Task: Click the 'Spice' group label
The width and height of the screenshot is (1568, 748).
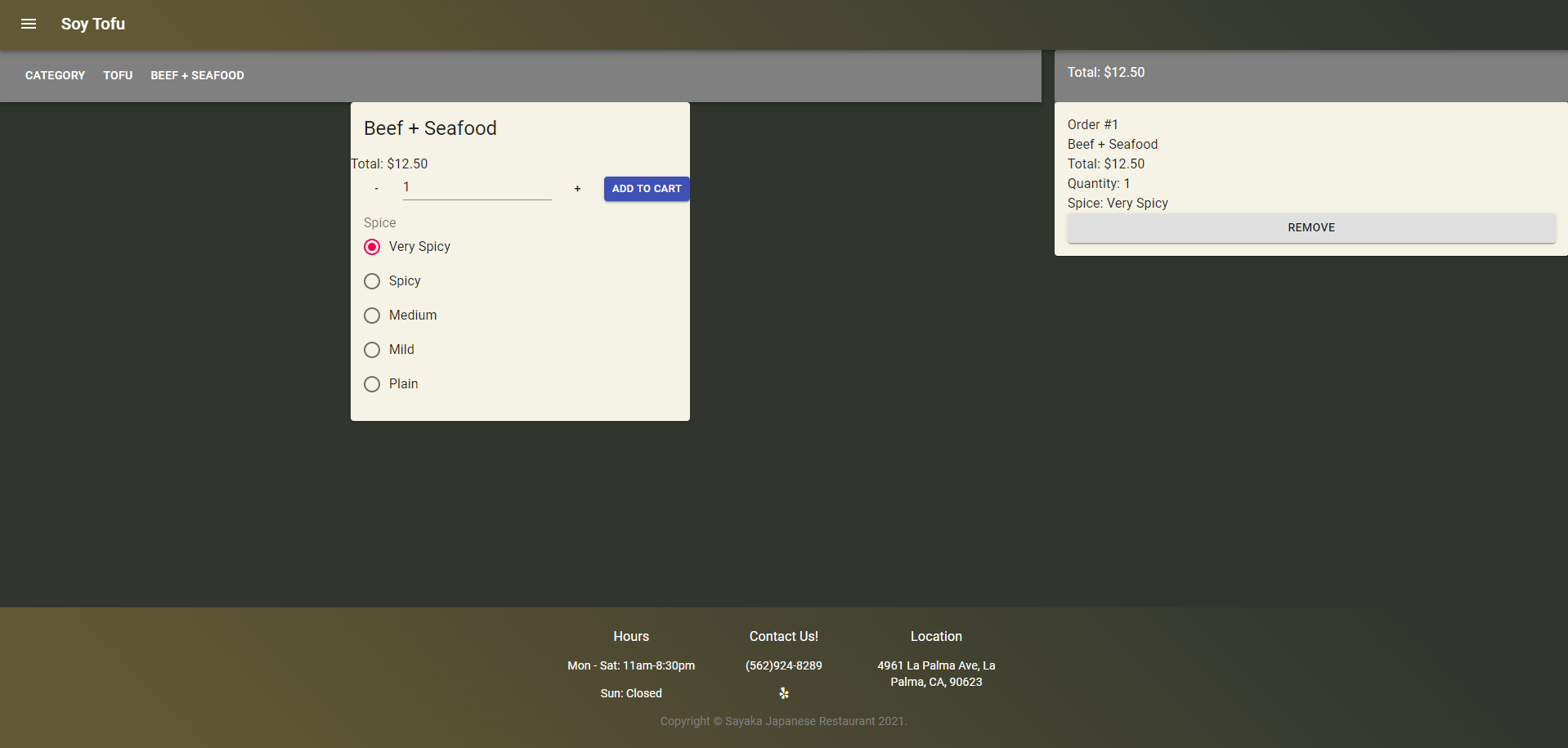Action: coord(380,223)
